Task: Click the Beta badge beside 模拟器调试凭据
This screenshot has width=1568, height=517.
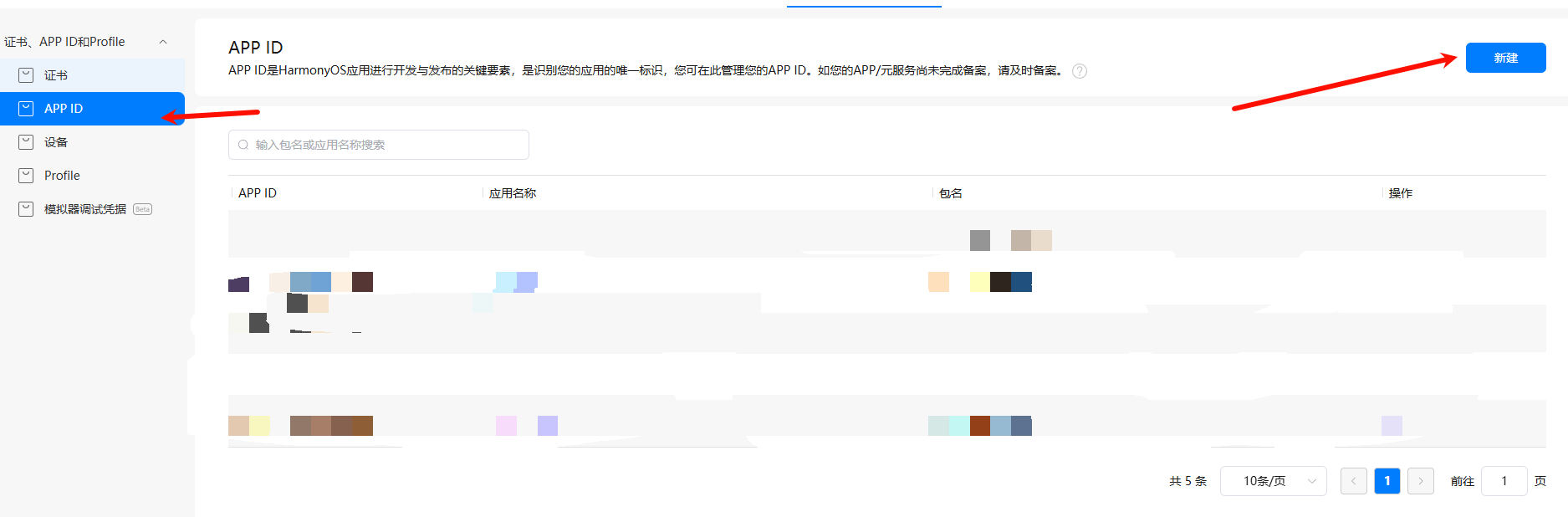Action: pos(142,209)
